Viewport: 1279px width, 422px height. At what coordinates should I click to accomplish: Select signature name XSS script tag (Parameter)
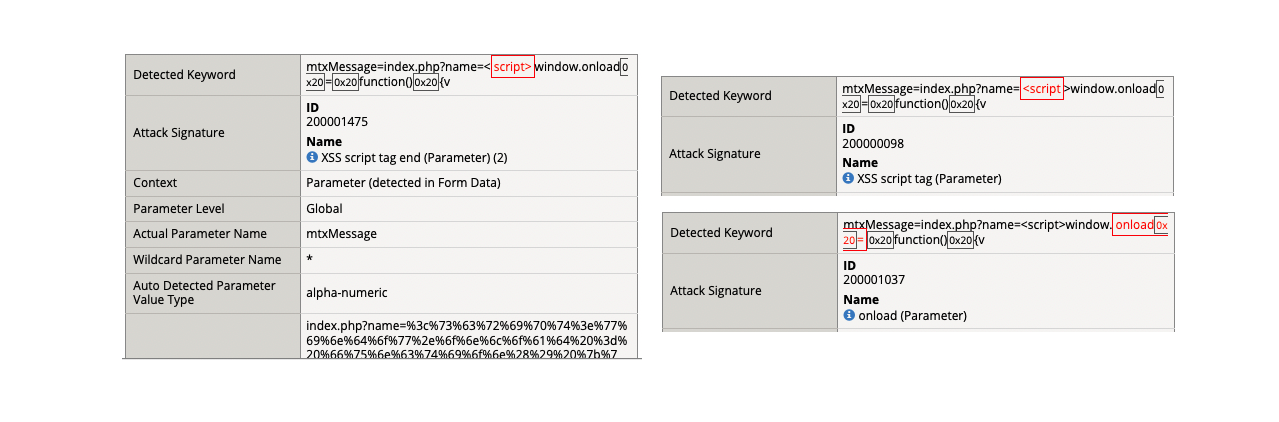point(930,179)
